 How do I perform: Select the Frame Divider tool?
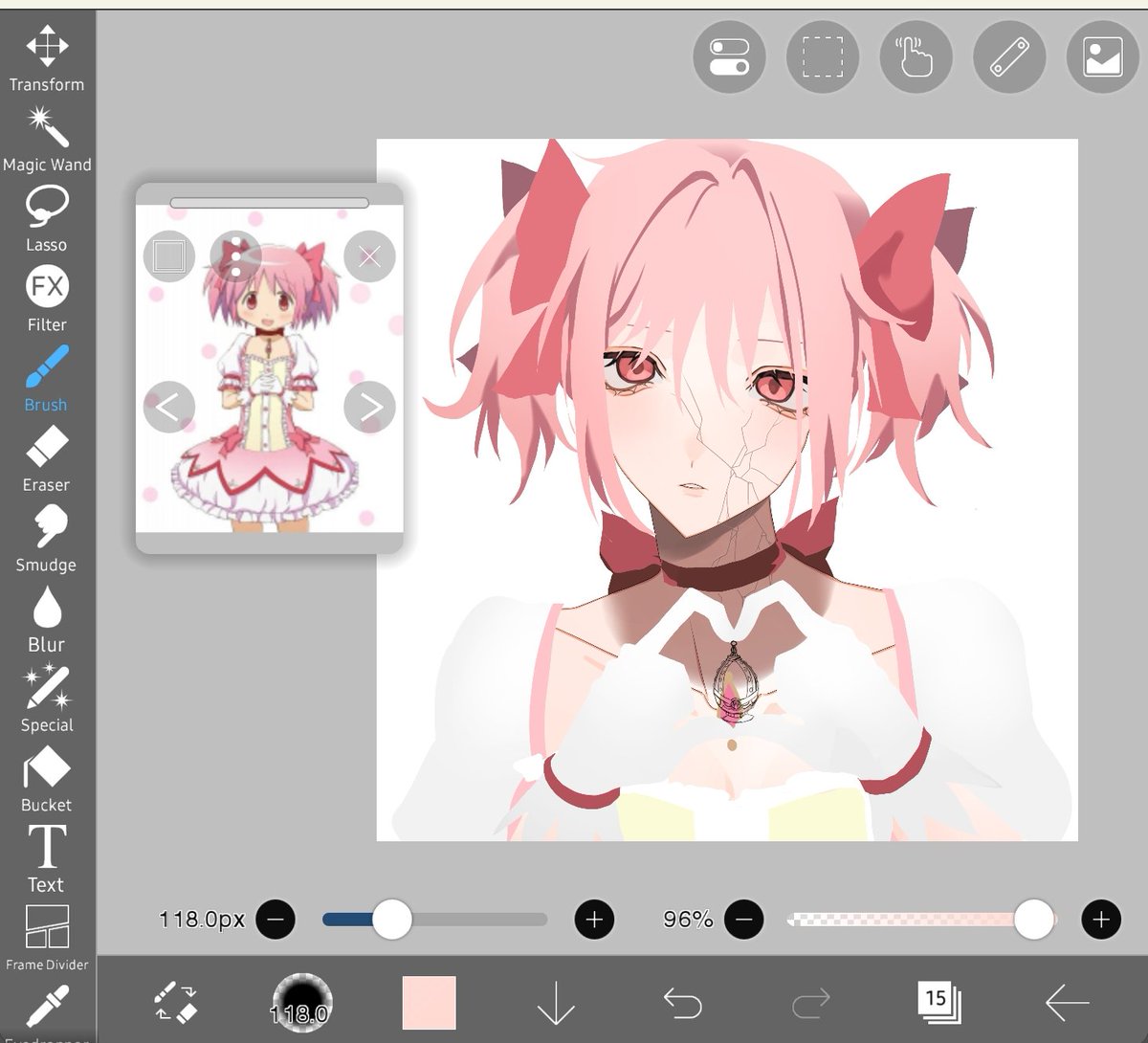point(46,939)
